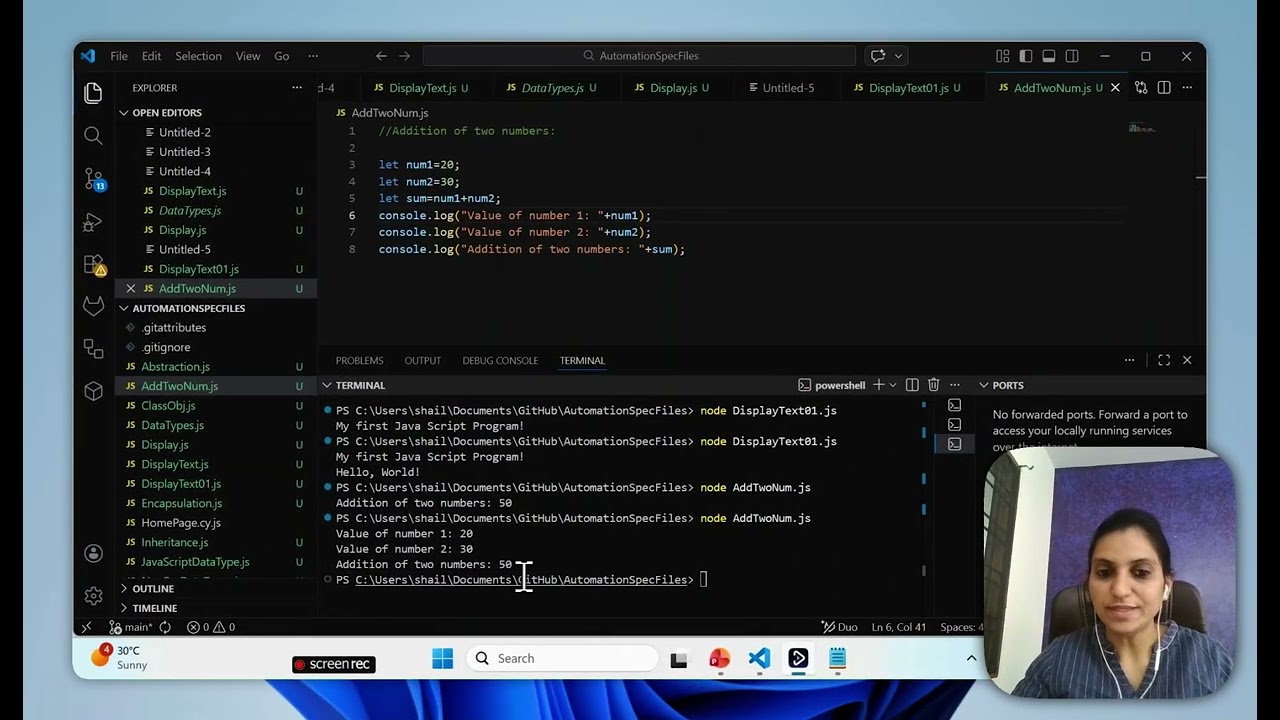Open Copilot chat icon in title bar

pyautogui.click(x=878, y=56)
